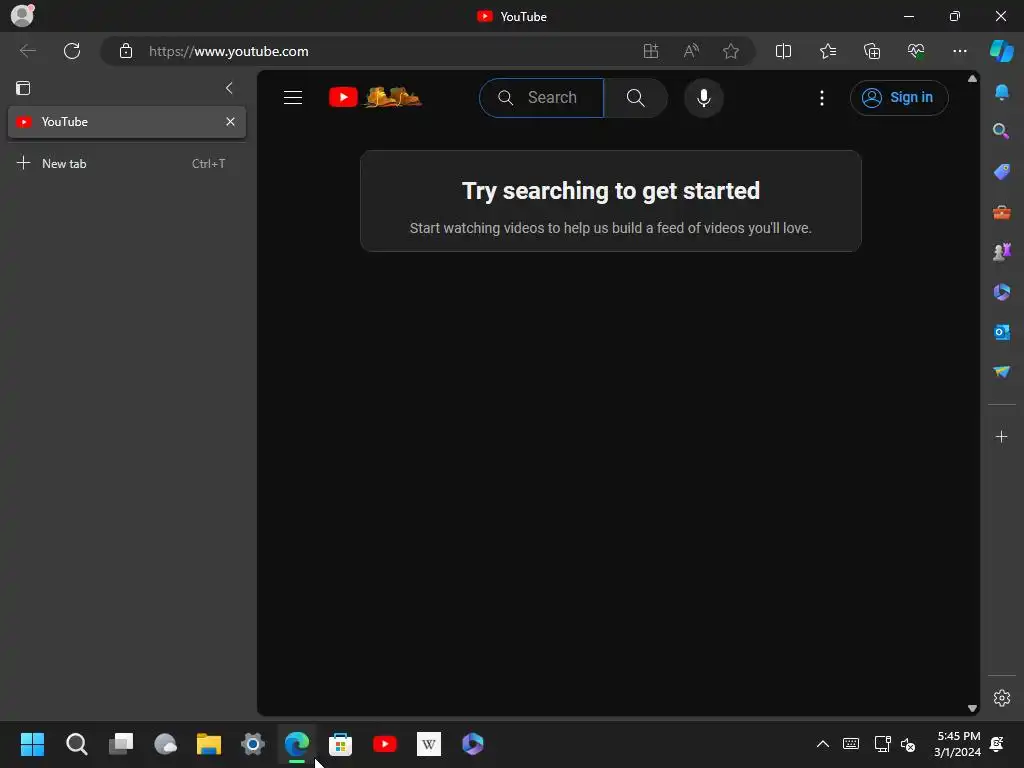Open Collections toolbar icon
Image resolution: width=1024 pixels, height=768 pixels.
pyautogui.click(x=872, y=51)
